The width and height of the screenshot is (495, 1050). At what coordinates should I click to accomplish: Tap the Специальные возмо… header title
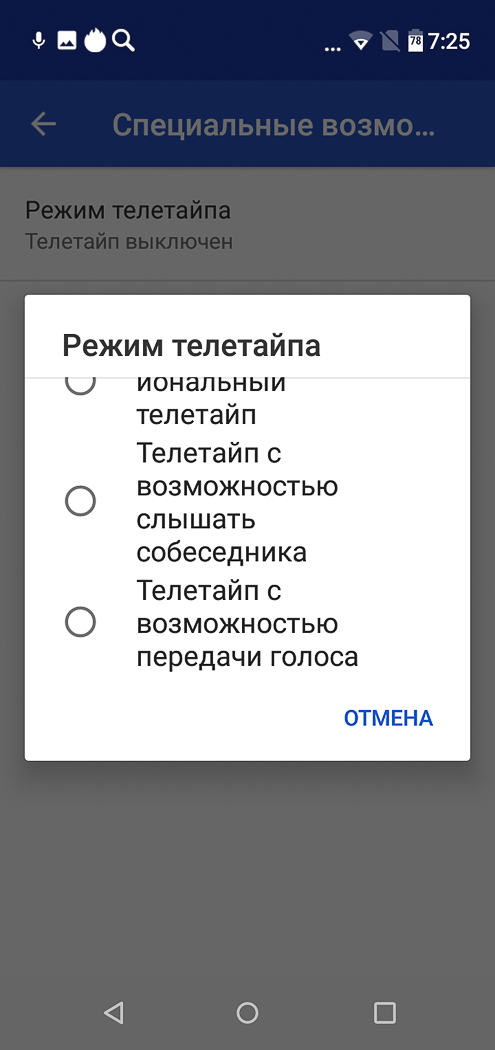[x=274, y=125]
